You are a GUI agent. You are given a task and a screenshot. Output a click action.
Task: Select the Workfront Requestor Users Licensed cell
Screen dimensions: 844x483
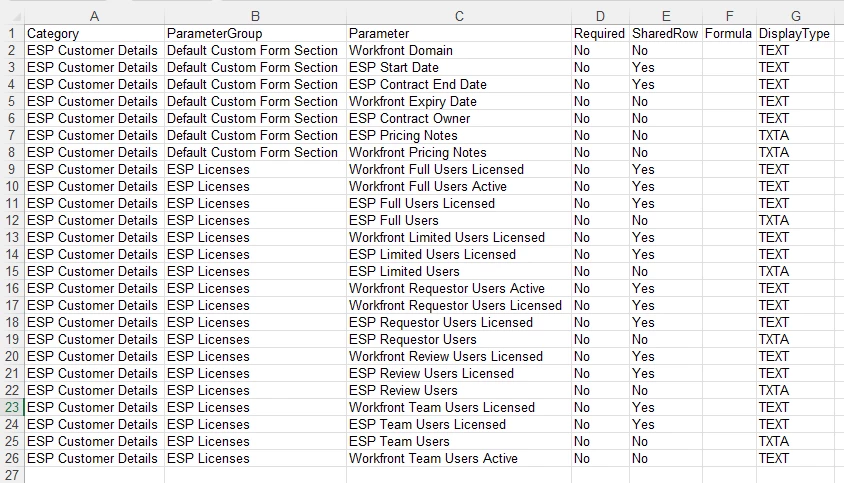pyautogui.click(x=459, y=305)
